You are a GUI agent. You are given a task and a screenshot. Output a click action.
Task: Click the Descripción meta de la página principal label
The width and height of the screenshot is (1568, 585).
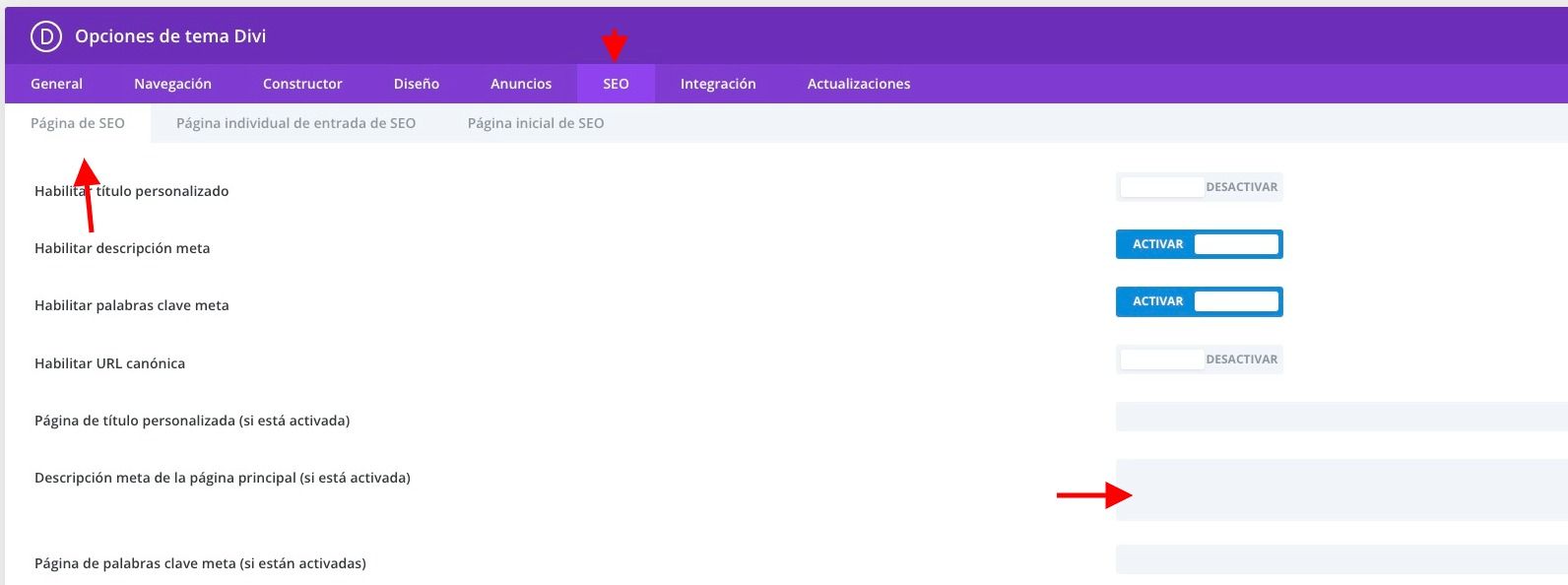223,478
